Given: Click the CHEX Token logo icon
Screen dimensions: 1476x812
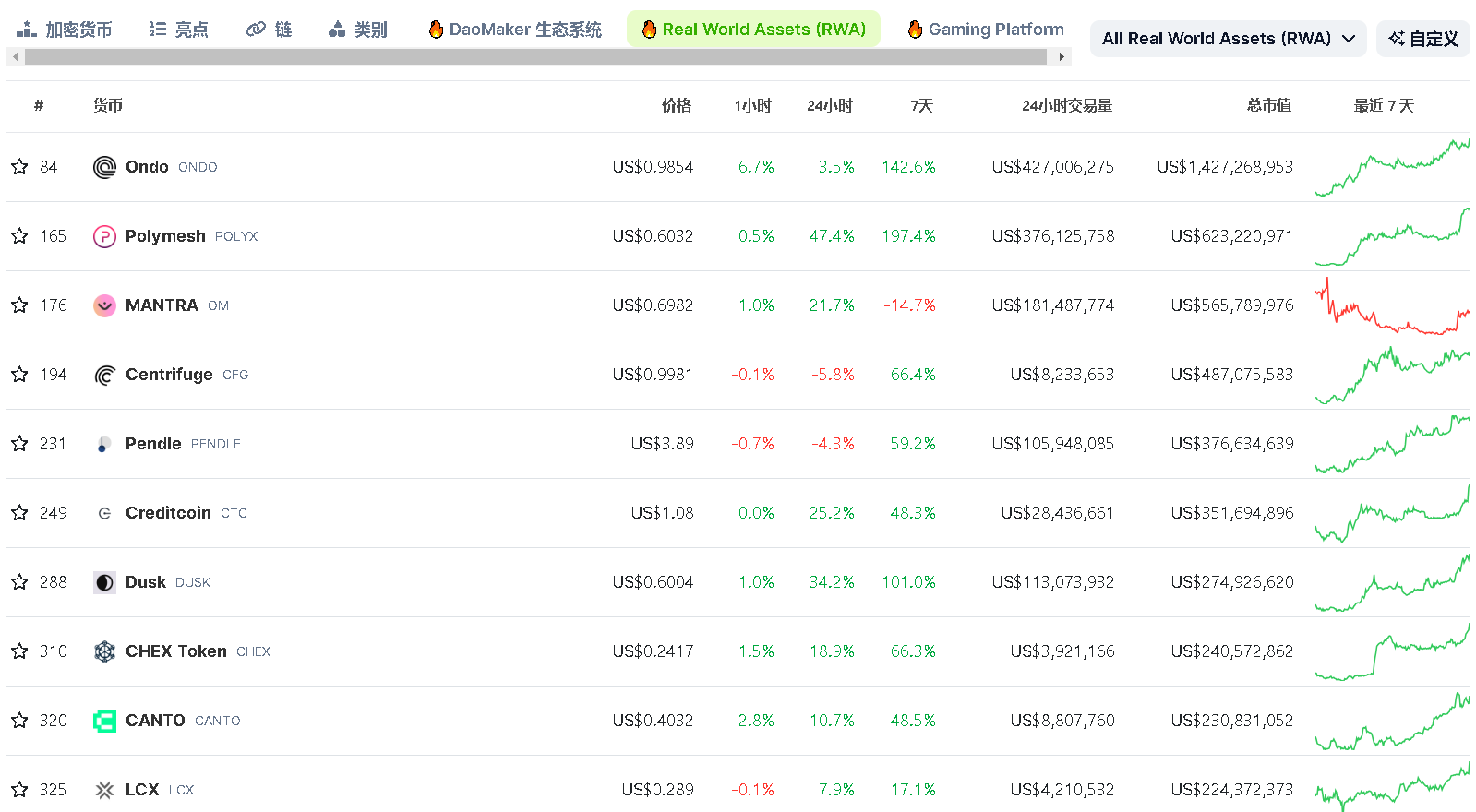Looking at the screenshot, I should click(104, 651).
